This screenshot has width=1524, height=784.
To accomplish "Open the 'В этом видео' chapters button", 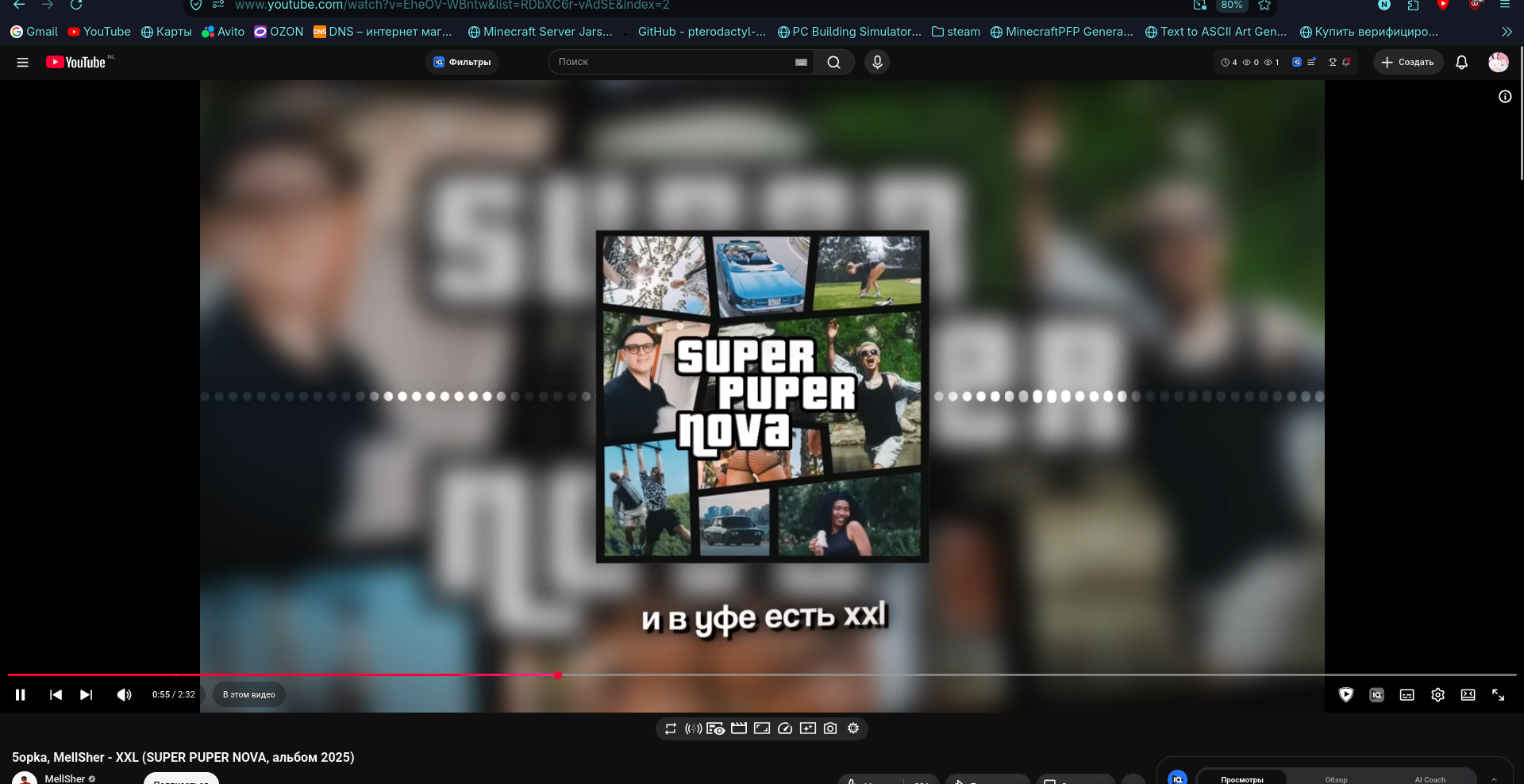I will point(249,695).
